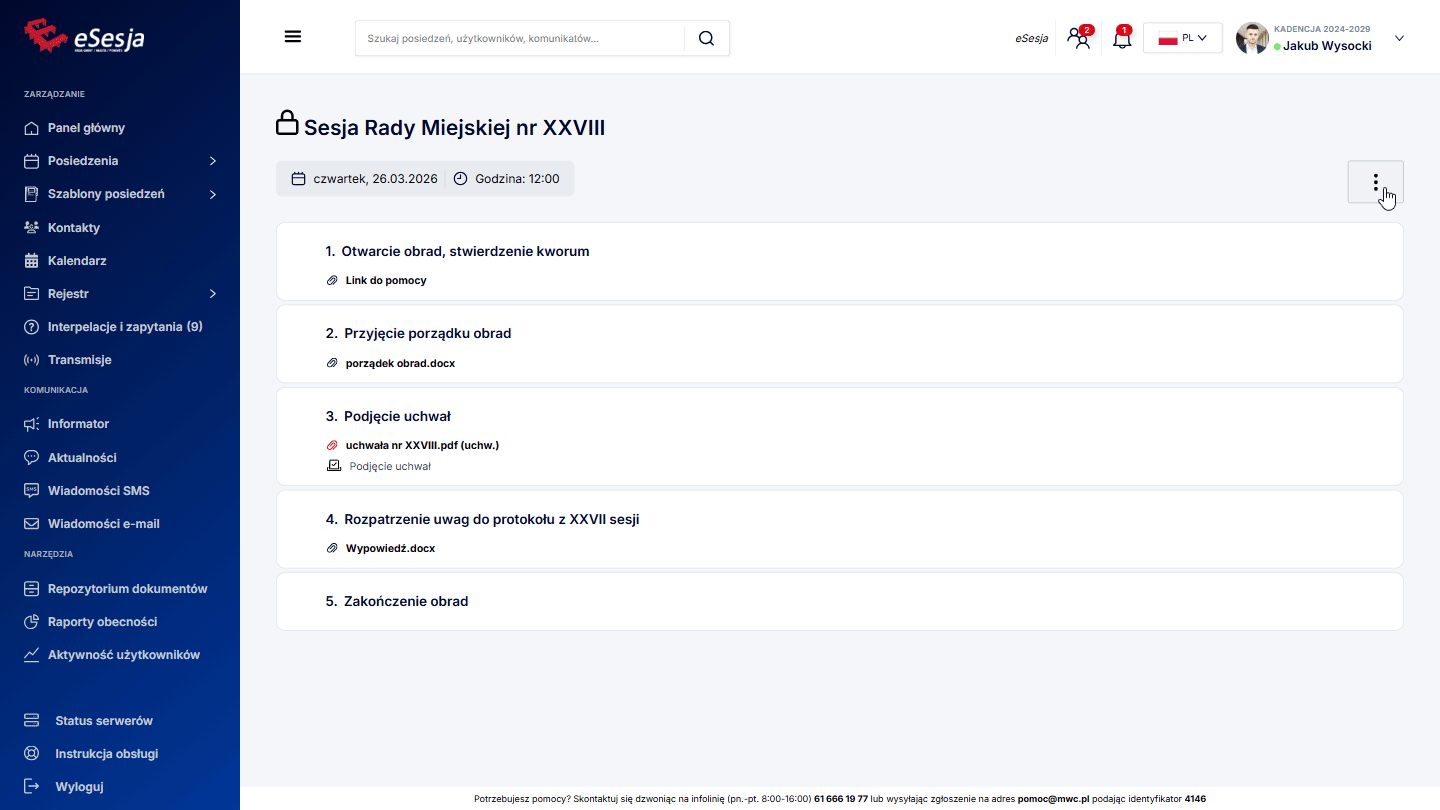Expand Szablony posiedzeń submenu

pyautogui.click(x=212, y=194)
